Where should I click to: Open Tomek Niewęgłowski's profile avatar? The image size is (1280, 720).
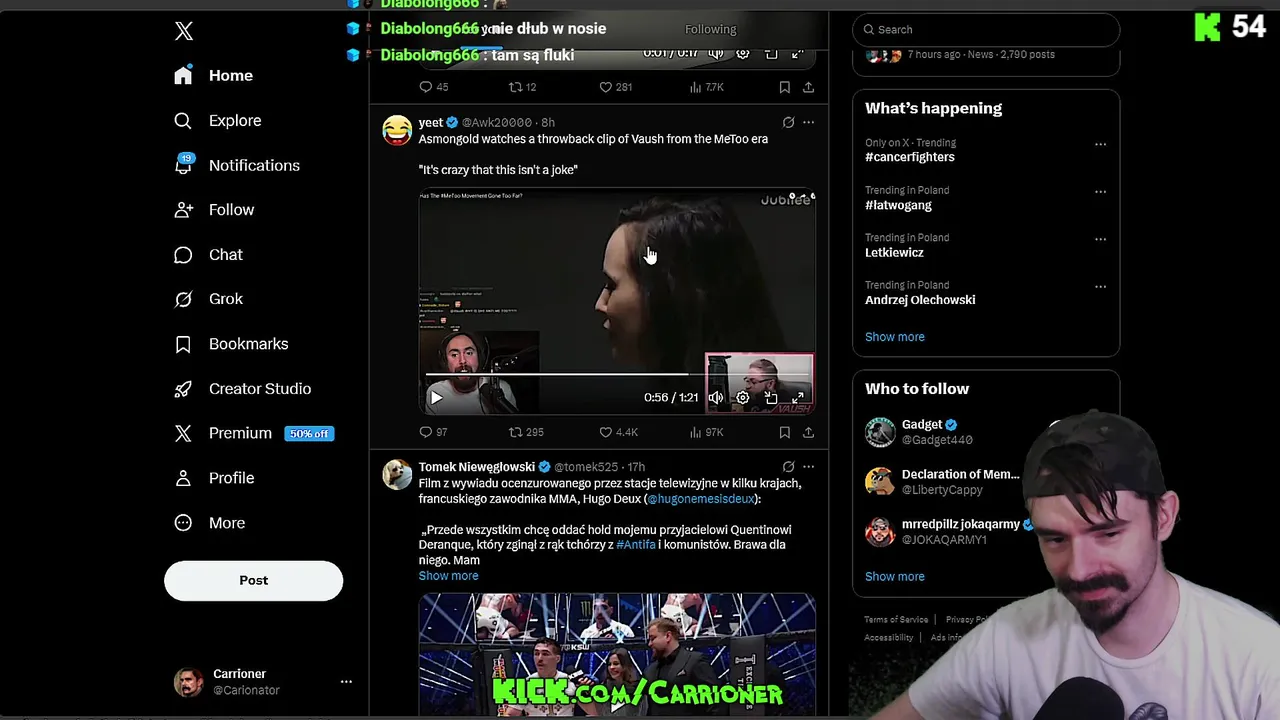tap(397, 474)
